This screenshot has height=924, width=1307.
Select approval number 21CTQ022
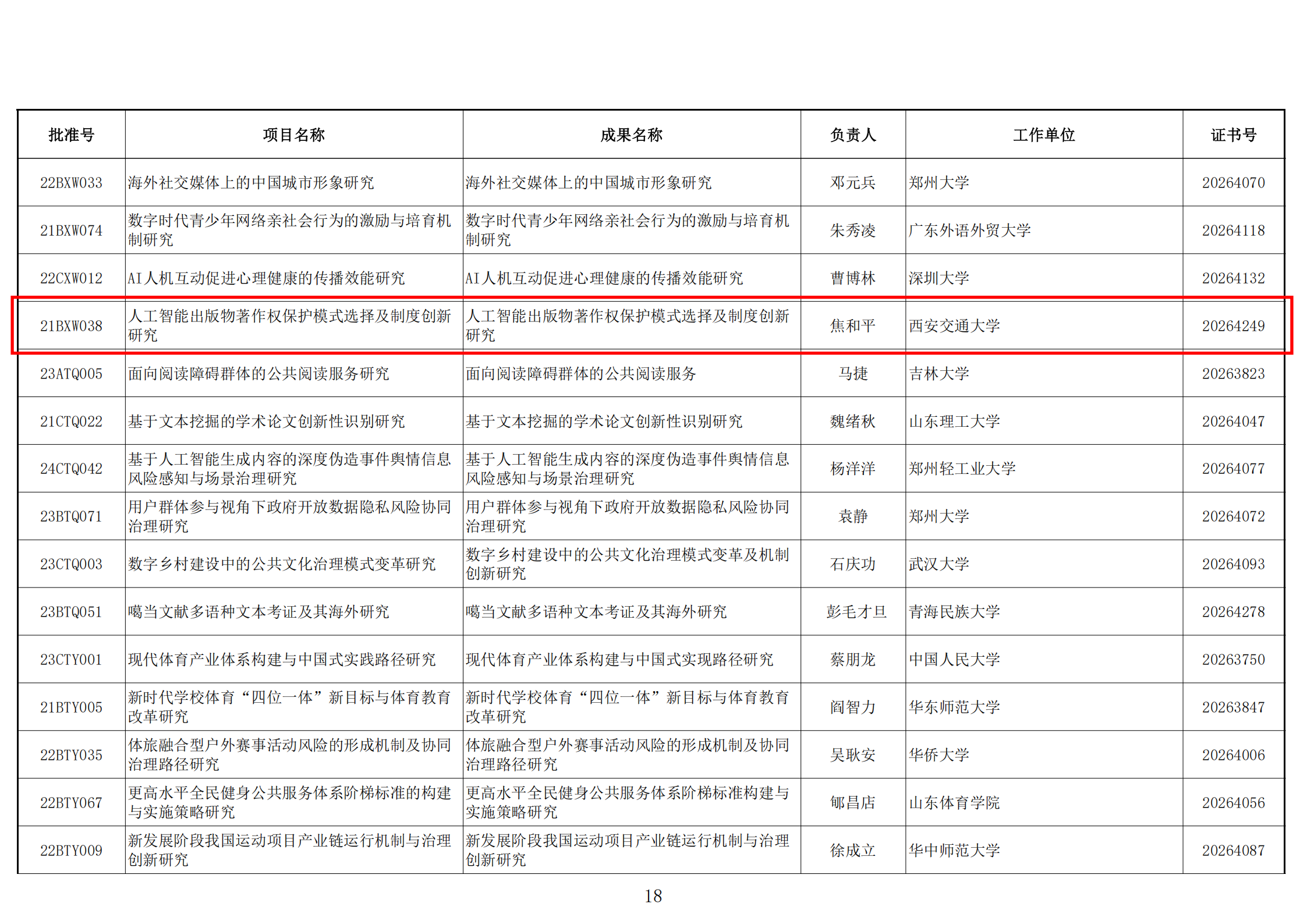tap(71, 422)
